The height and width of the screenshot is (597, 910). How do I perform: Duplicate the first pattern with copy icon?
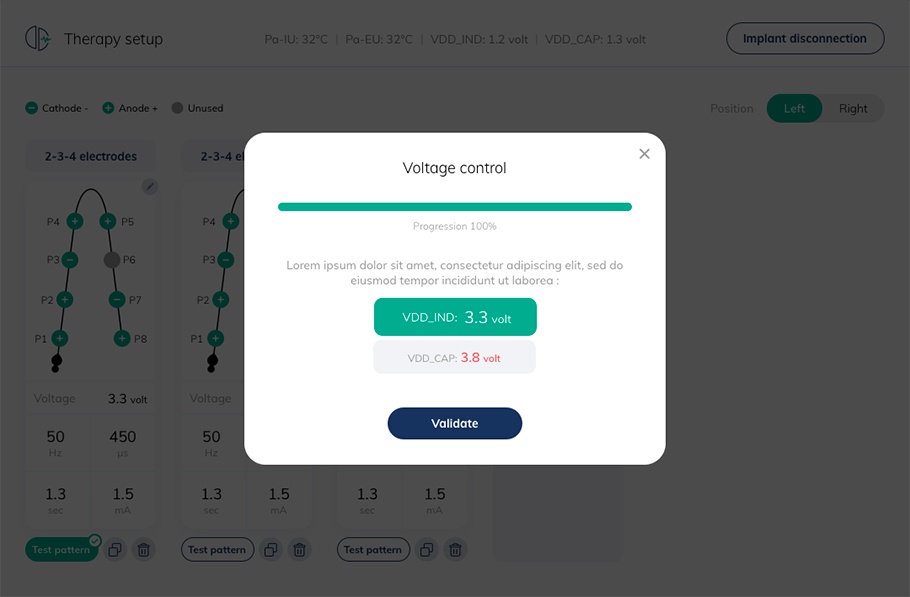coord(115,549)
